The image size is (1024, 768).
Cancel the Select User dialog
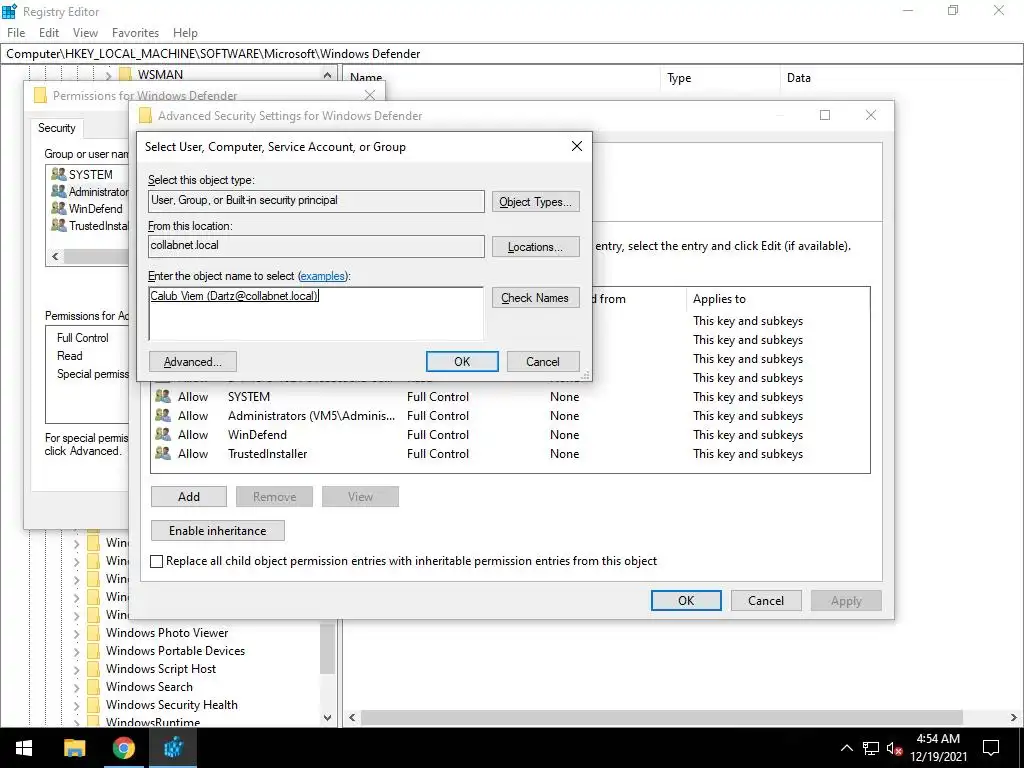click(543, 362)
